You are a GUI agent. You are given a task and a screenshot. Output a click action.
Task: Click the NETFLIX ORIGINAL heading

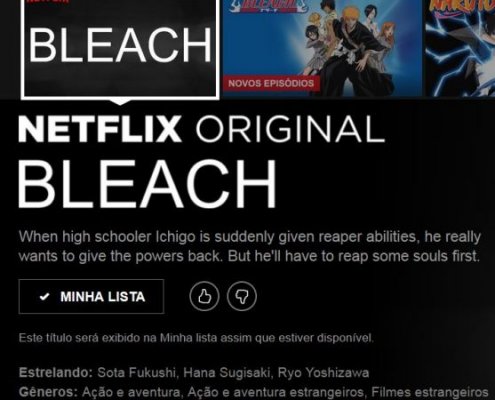click(202, 129)
